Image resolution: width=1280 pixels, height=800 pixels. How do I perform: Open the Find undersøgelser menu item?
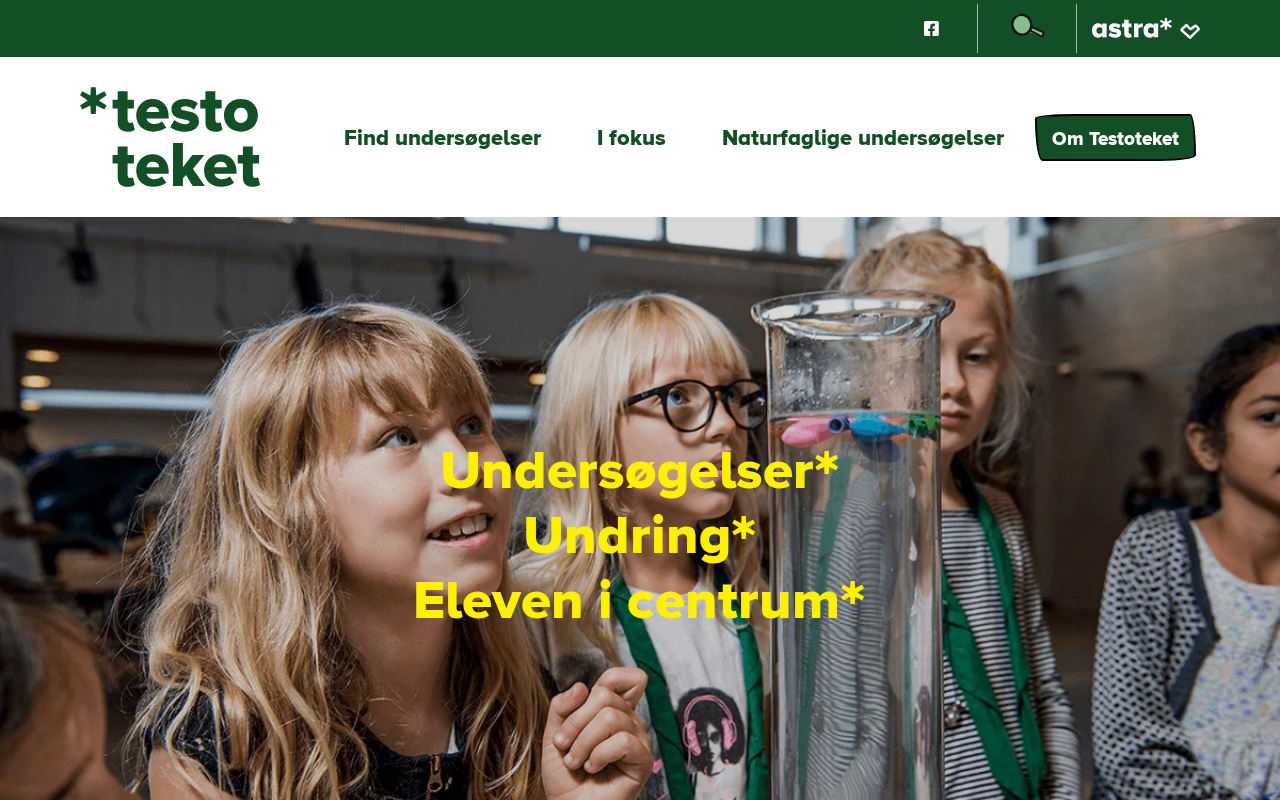tap(442, 138)
